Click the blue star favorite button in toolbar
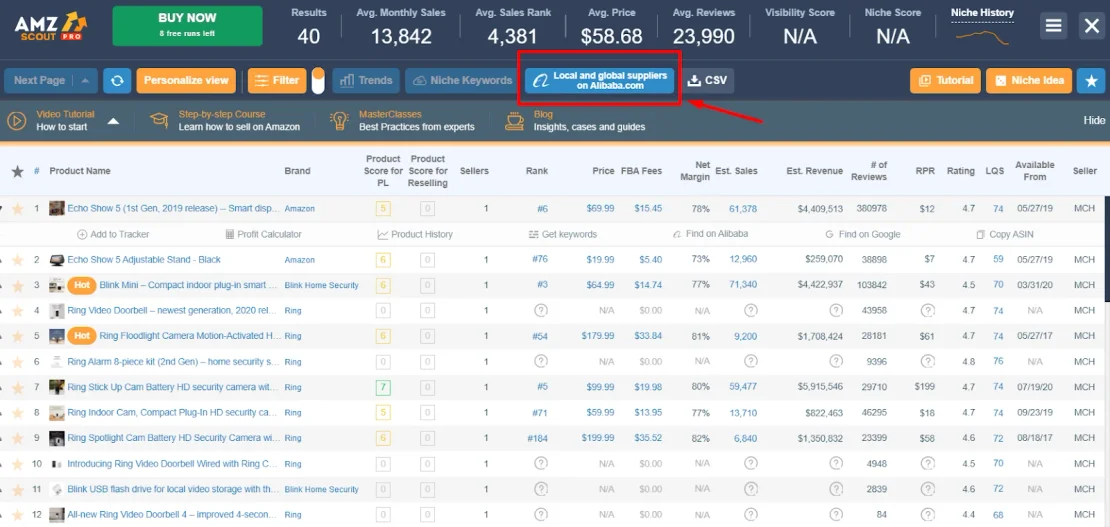This screenshot has height=527, width=1110. [x=1091, y=81]
